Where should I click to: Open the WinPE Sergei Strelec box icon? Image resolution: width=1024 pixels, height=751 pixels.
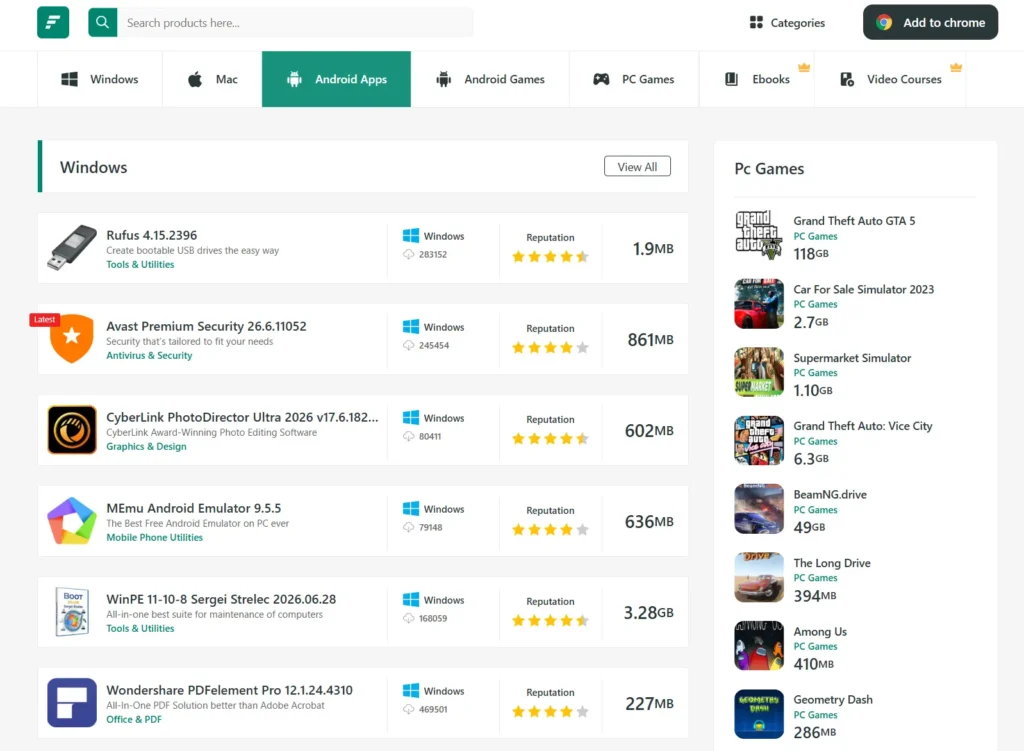(x=72, y=611)
